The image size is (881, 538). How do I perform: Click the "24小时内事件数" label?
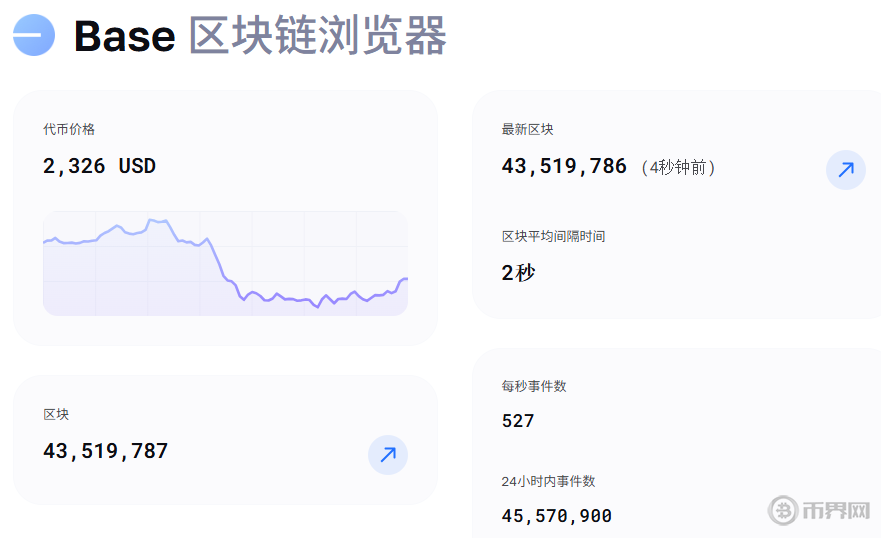pos(548,481)
